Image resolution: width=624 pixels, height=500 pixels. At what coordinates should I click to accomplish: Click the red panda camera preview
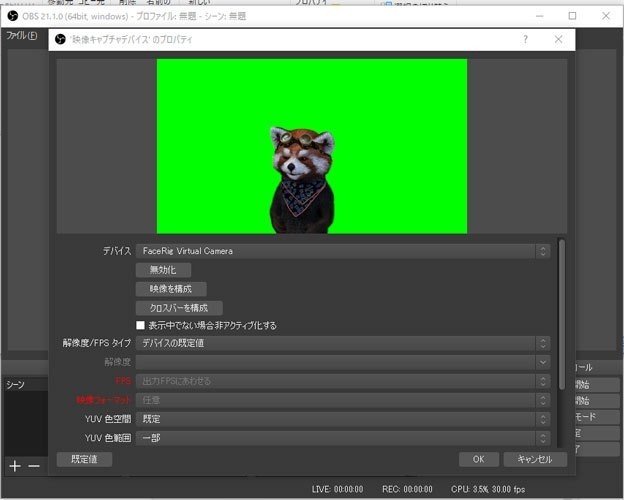click(312, 146)
